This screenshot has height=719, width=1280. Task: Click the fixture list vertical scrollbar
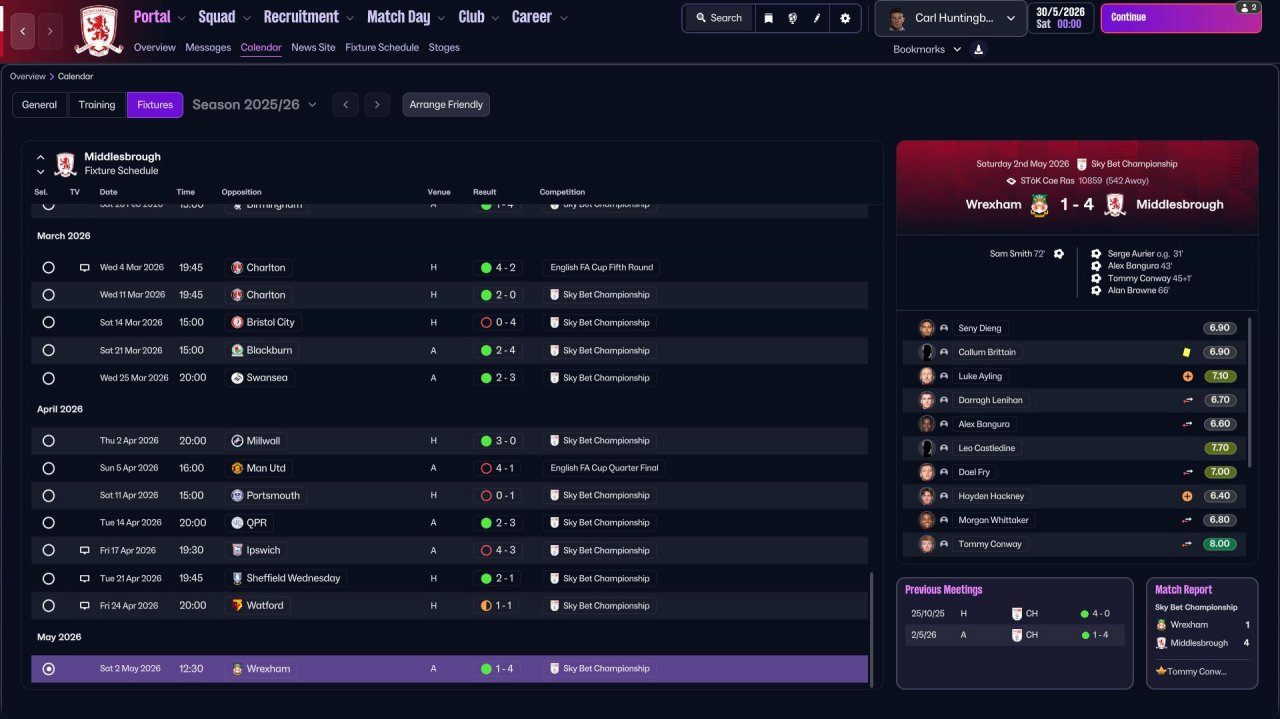pos(872,630)
